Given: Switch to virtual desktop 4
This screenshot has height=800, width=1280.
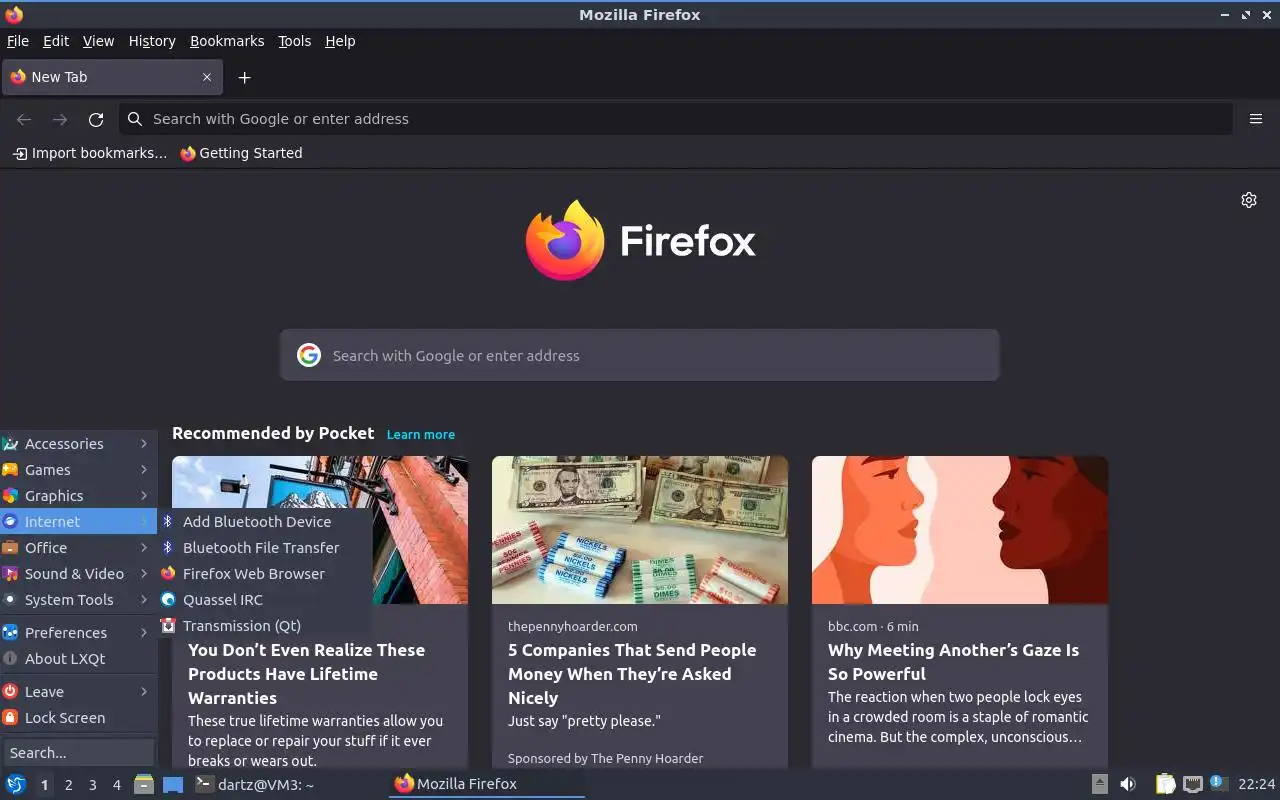Looking at the screenshot, I should click(116, 785).
